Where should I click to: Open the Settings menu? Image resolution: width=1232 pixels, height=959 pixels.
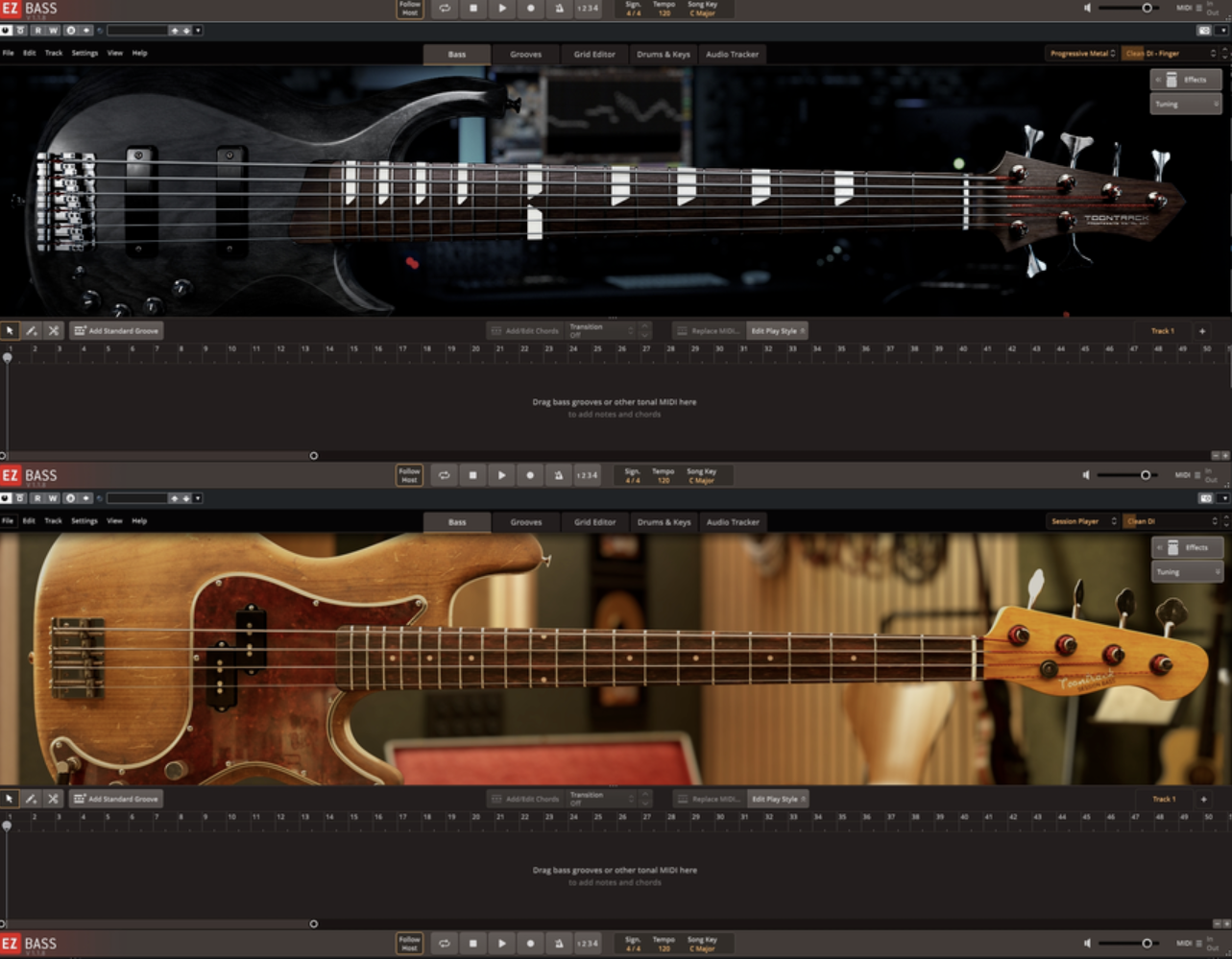pos(85,53)
